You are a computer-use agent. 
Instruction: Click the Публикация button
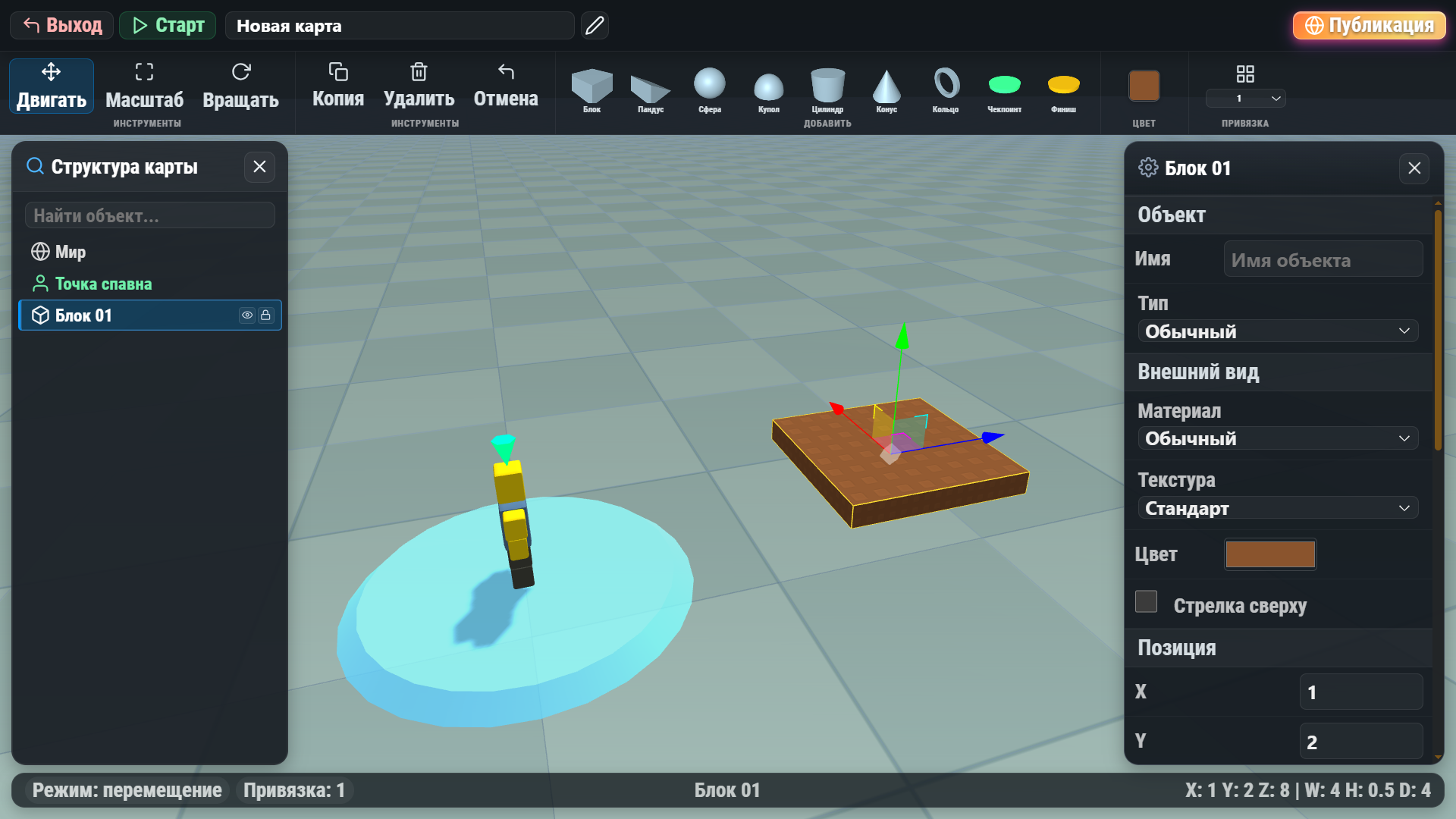coord(1369,26)
